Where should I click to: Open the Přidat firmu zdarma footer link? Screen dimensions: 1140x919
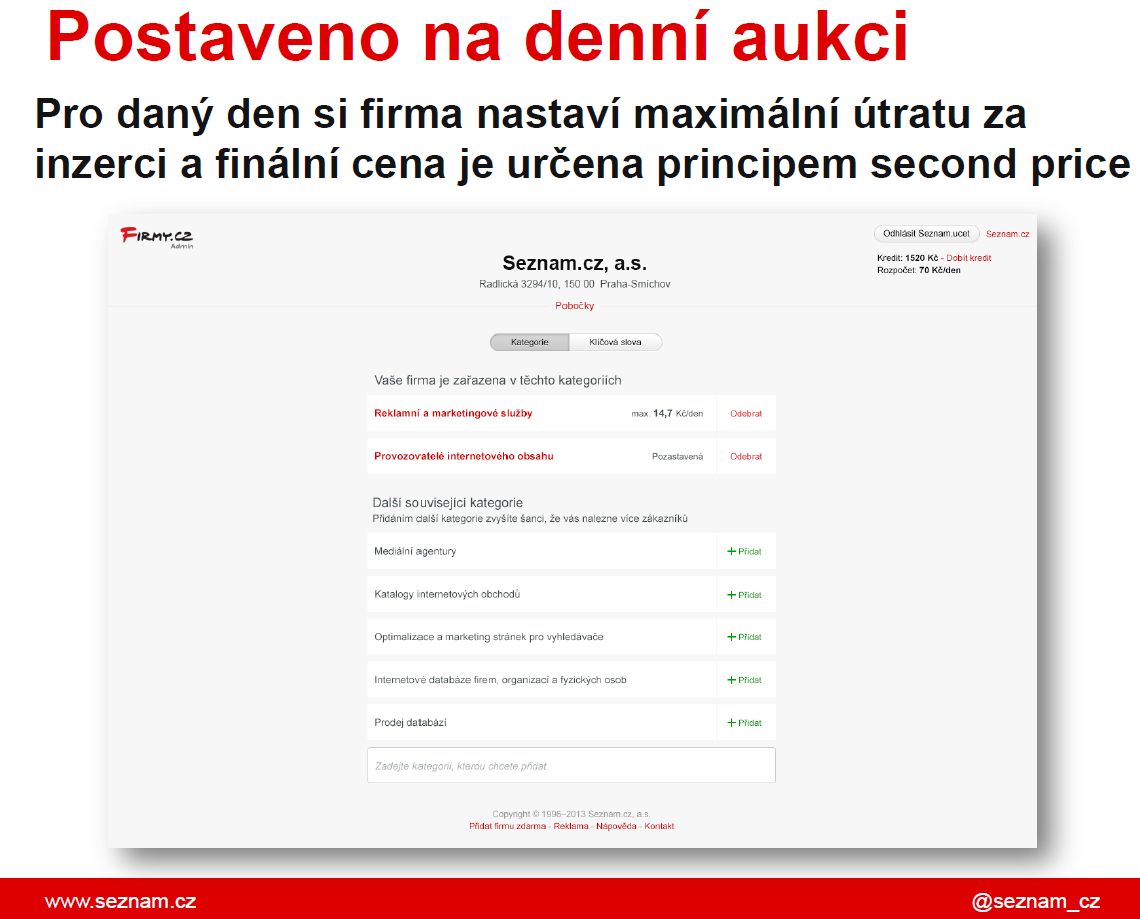coord(508,826)
